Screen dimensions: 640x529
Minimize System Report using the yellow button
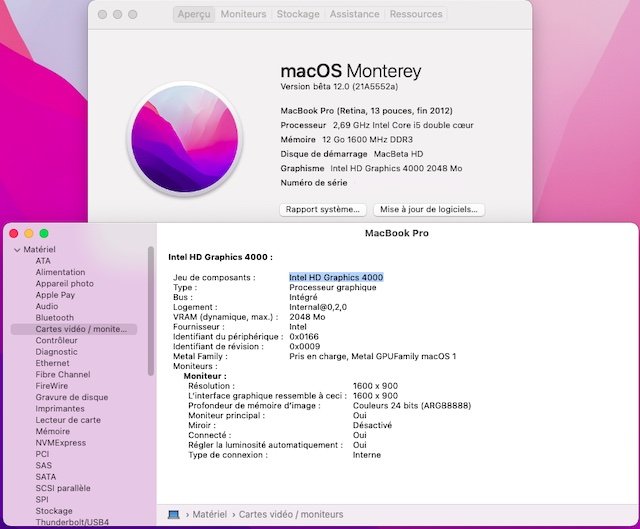(x=29, y=233)
